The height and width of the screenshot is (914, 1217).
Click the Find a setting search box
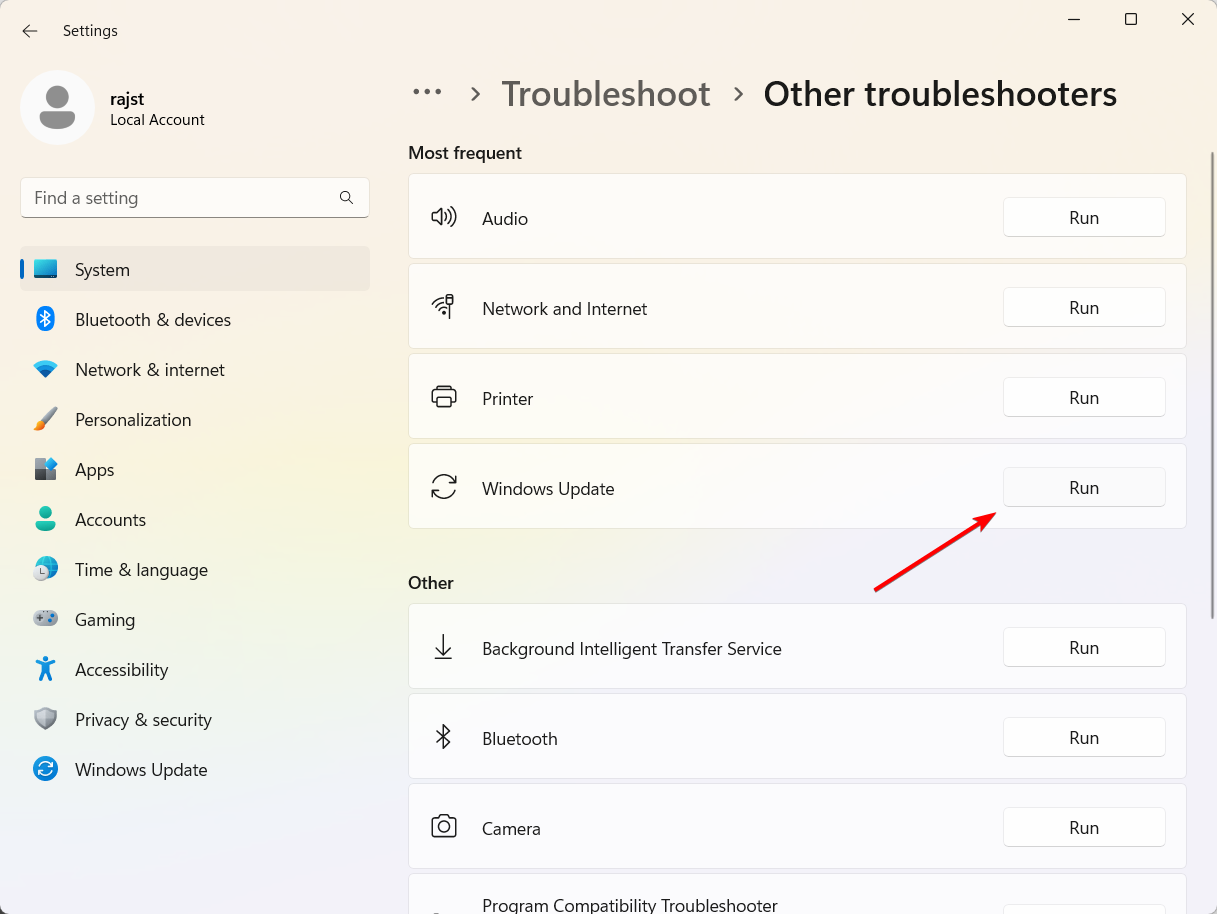coord(195,198)
